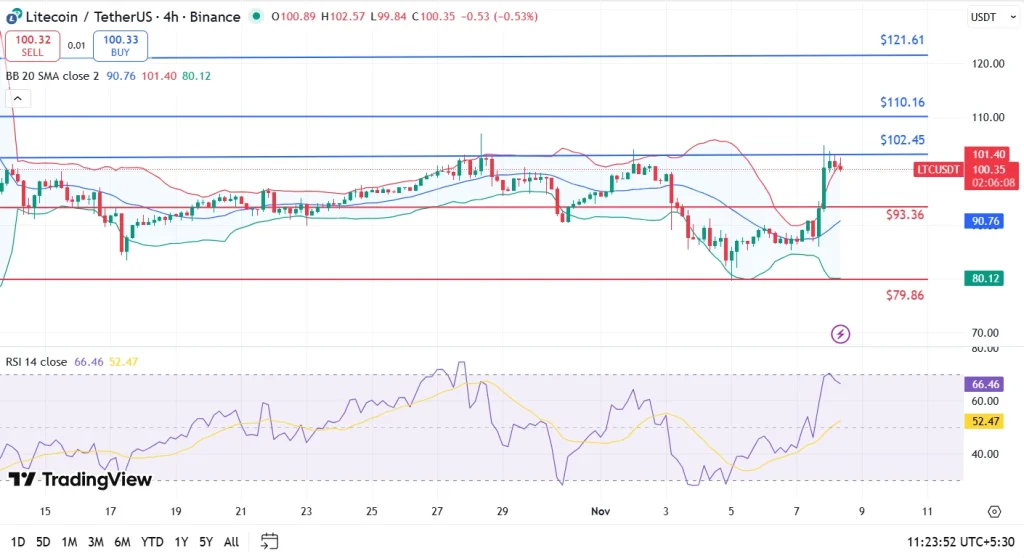The width and height of the screenshot is (1024, 558).
Task: Select the 1M time range
Action: [69, 542]
